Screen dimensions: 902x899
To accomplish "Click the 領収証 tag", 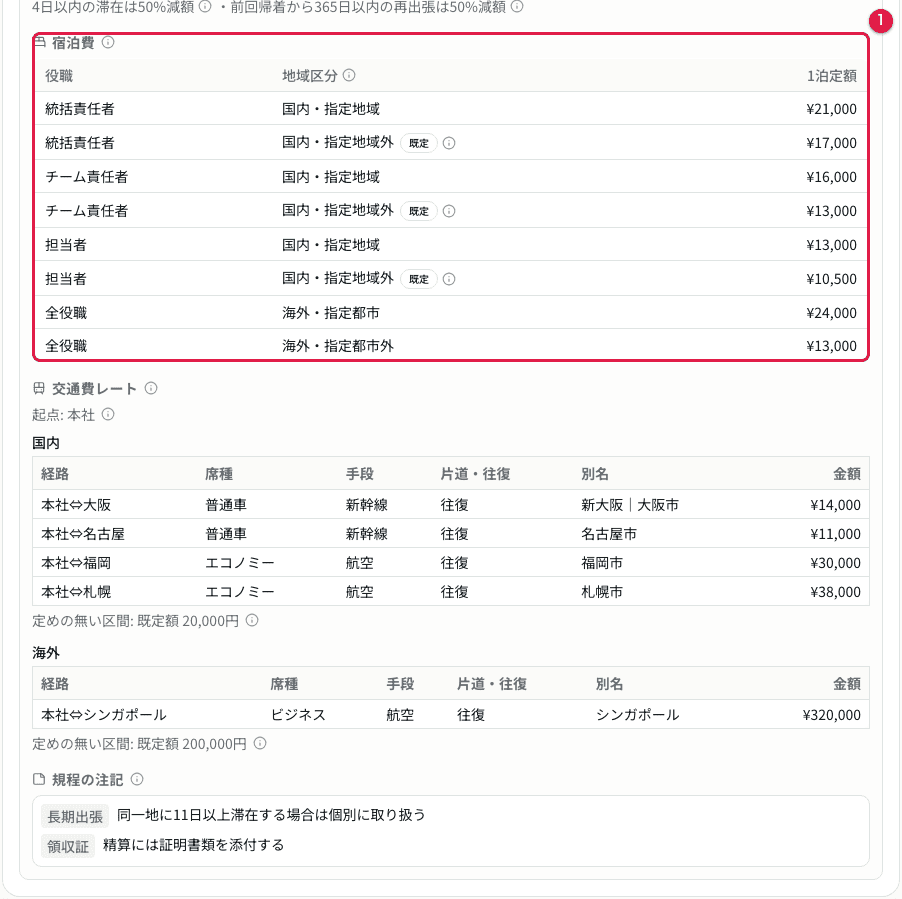I will click(68, 846).
